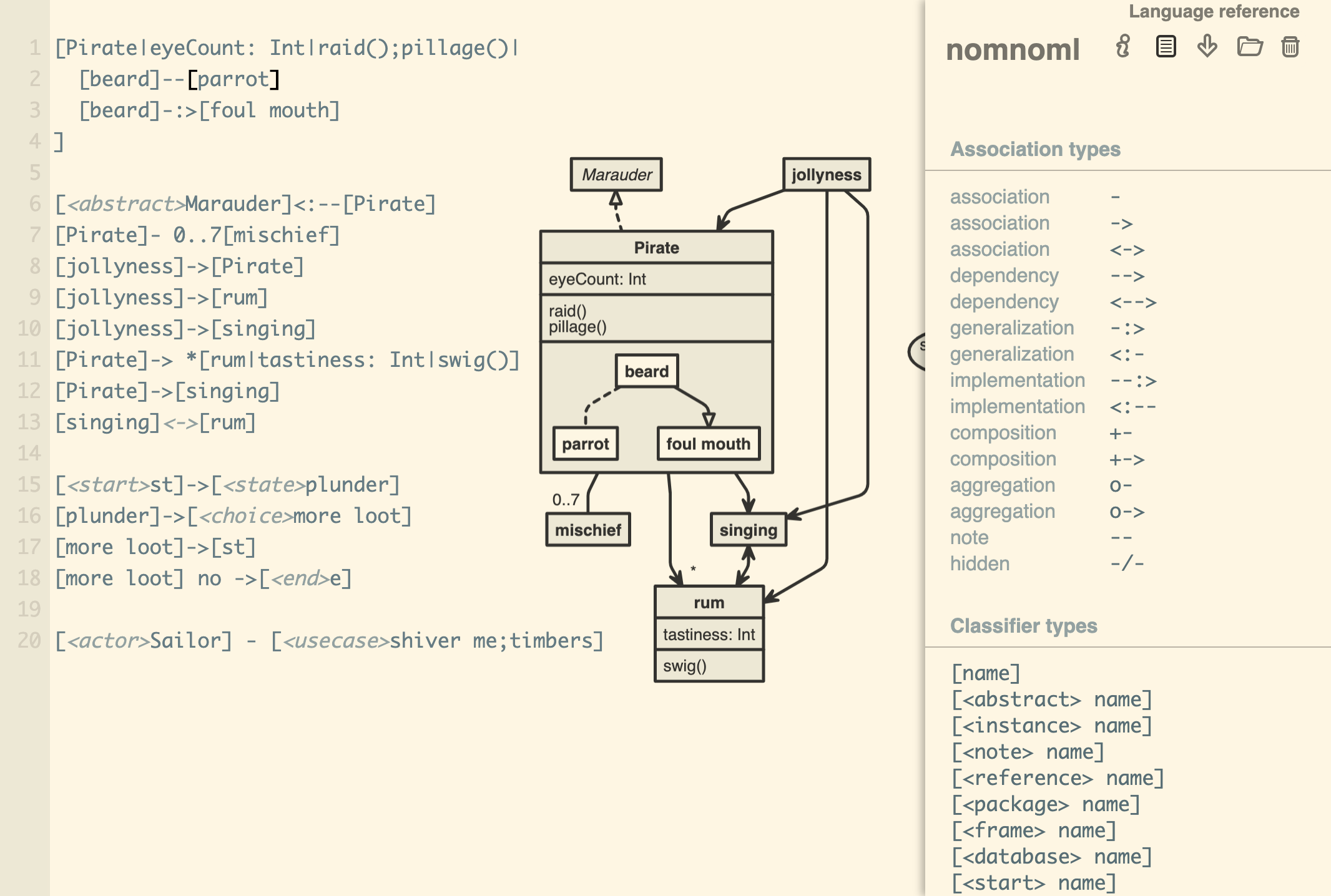Select the Pirate class box in the diagram

[656, 247]
